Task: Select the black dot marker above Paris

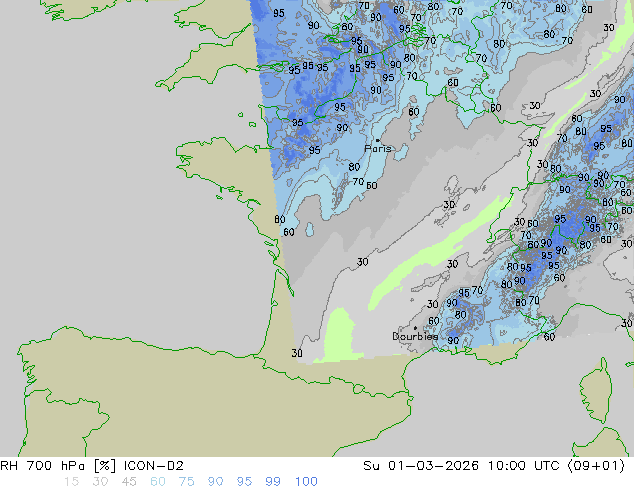Action: (x=378, y=140)
